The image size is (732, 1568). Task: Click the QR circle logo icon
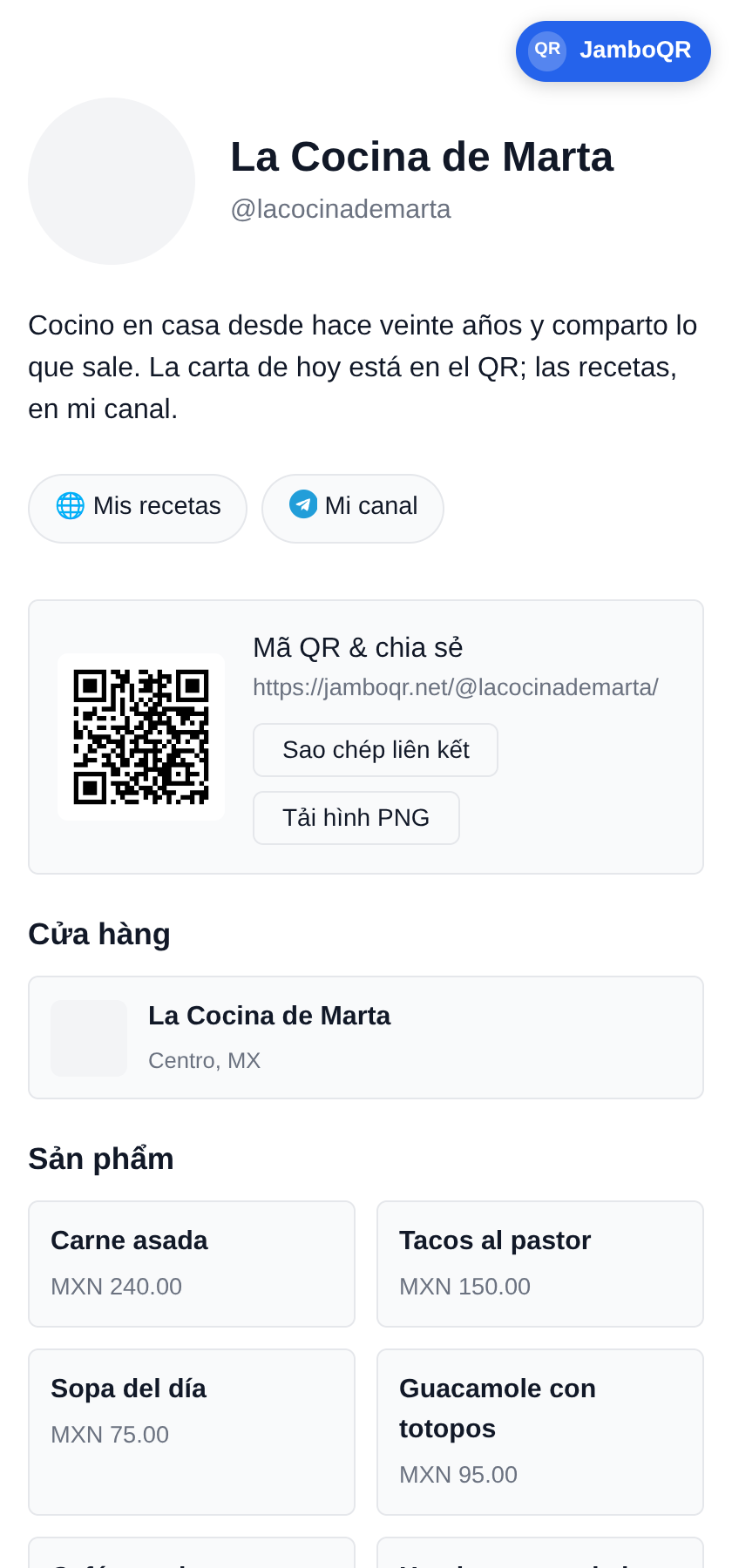coord(547,51)
